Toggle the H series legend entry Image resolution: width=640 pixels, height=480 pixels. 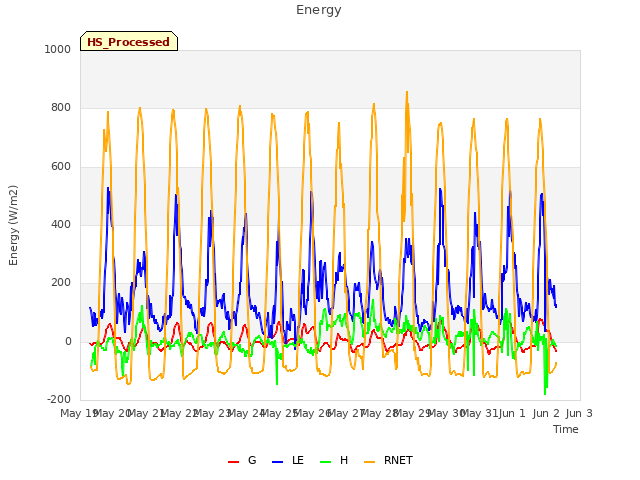(334, 460)
